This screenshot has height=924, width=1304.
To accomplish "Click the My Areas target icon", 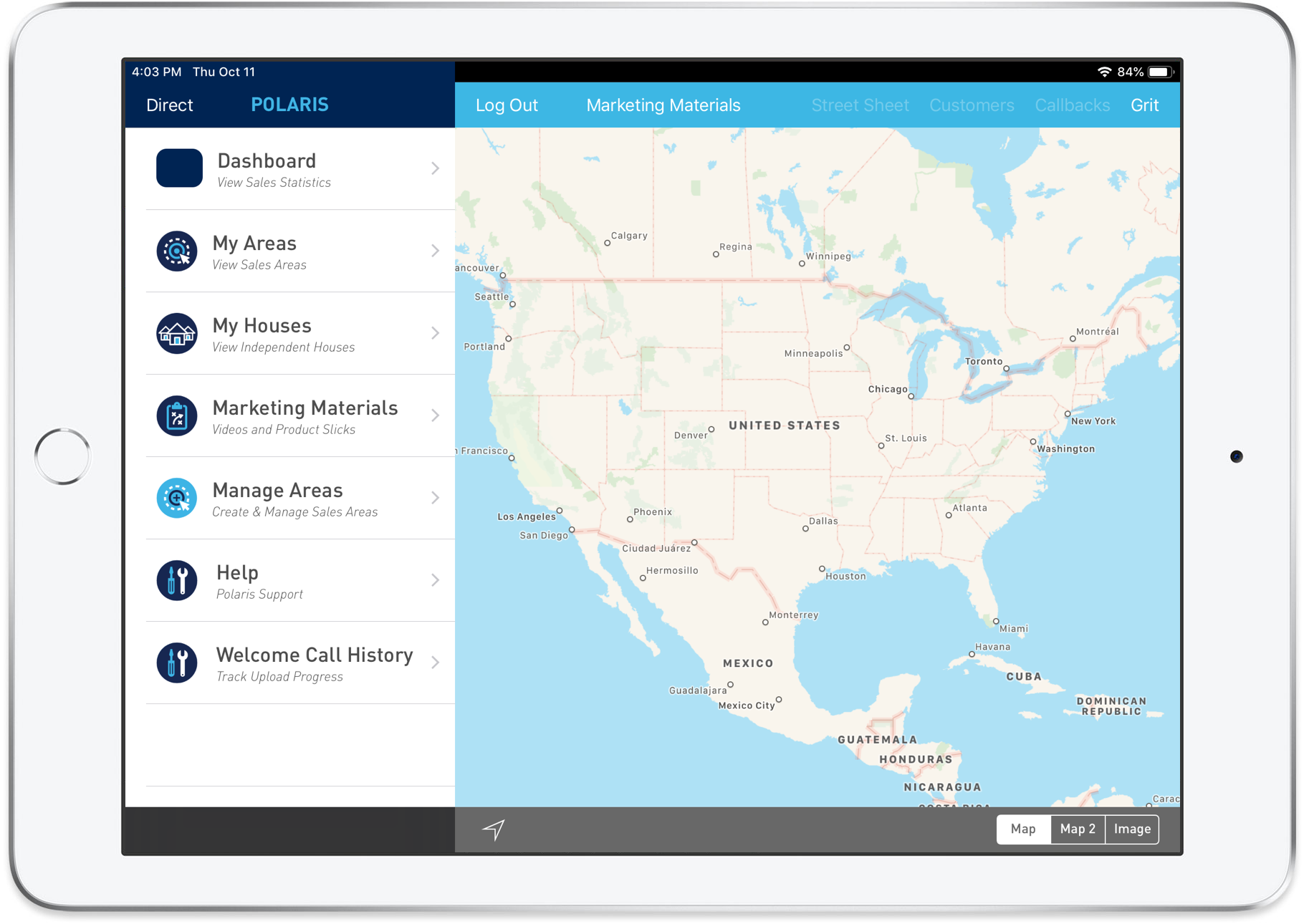I will 177,251.
